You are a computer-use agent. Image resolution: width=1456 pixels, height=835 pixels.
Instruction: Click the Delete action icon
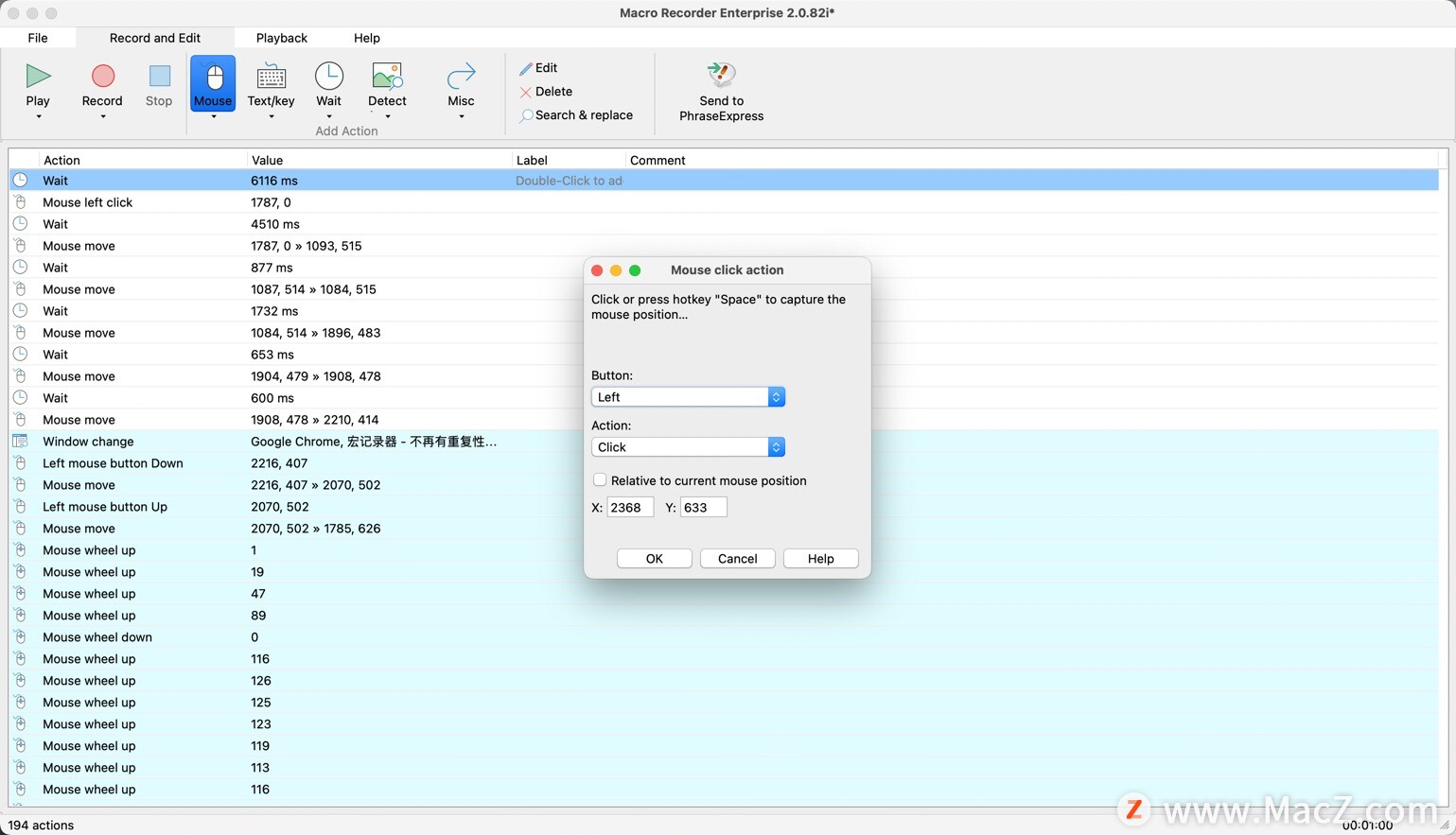[x=526, y=92]
